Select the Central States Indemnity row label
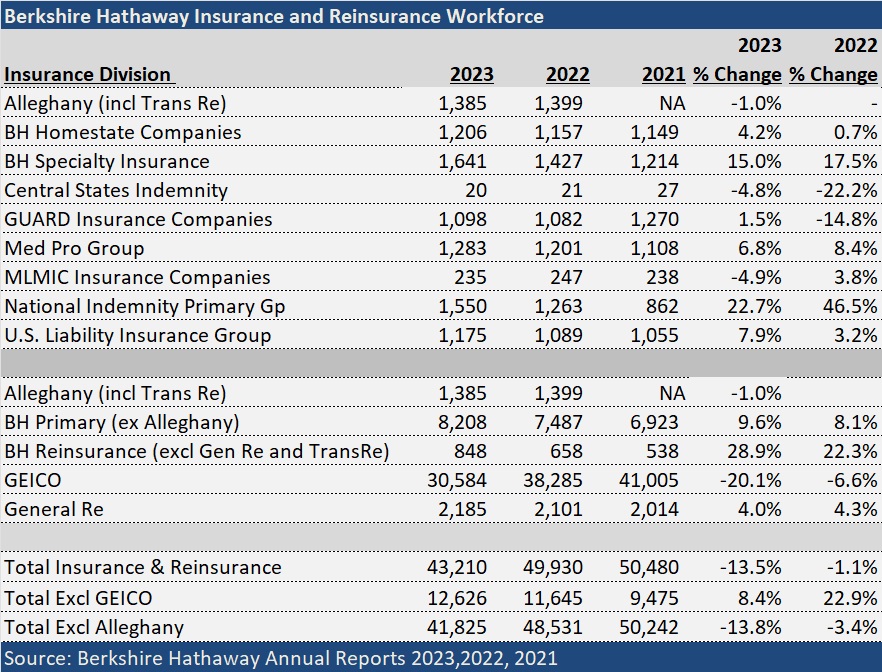 (116, 191)
